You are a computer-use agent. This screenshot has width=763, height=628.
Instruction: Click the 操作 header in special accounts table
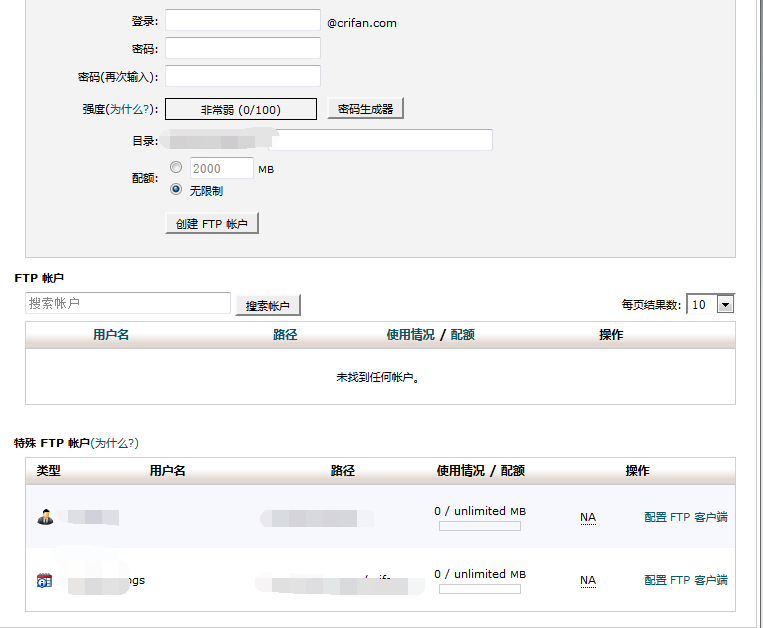click(x=637, y=470)
